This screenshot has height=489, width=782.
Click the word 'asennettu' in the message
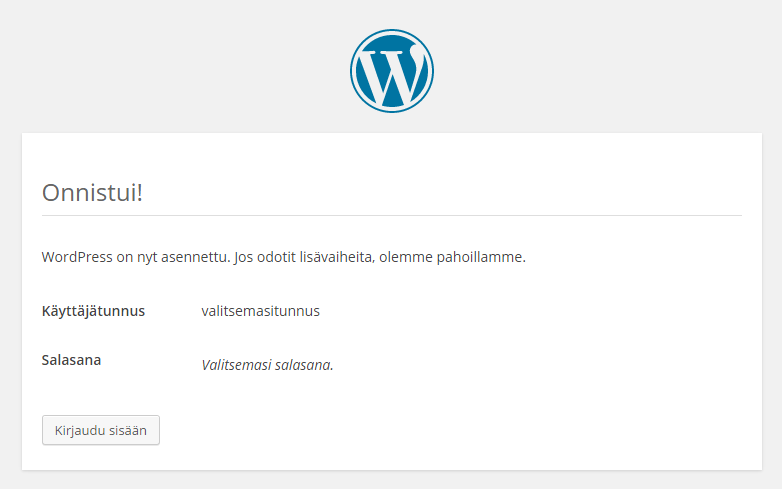pyautogui.click(x=195, y=257)
